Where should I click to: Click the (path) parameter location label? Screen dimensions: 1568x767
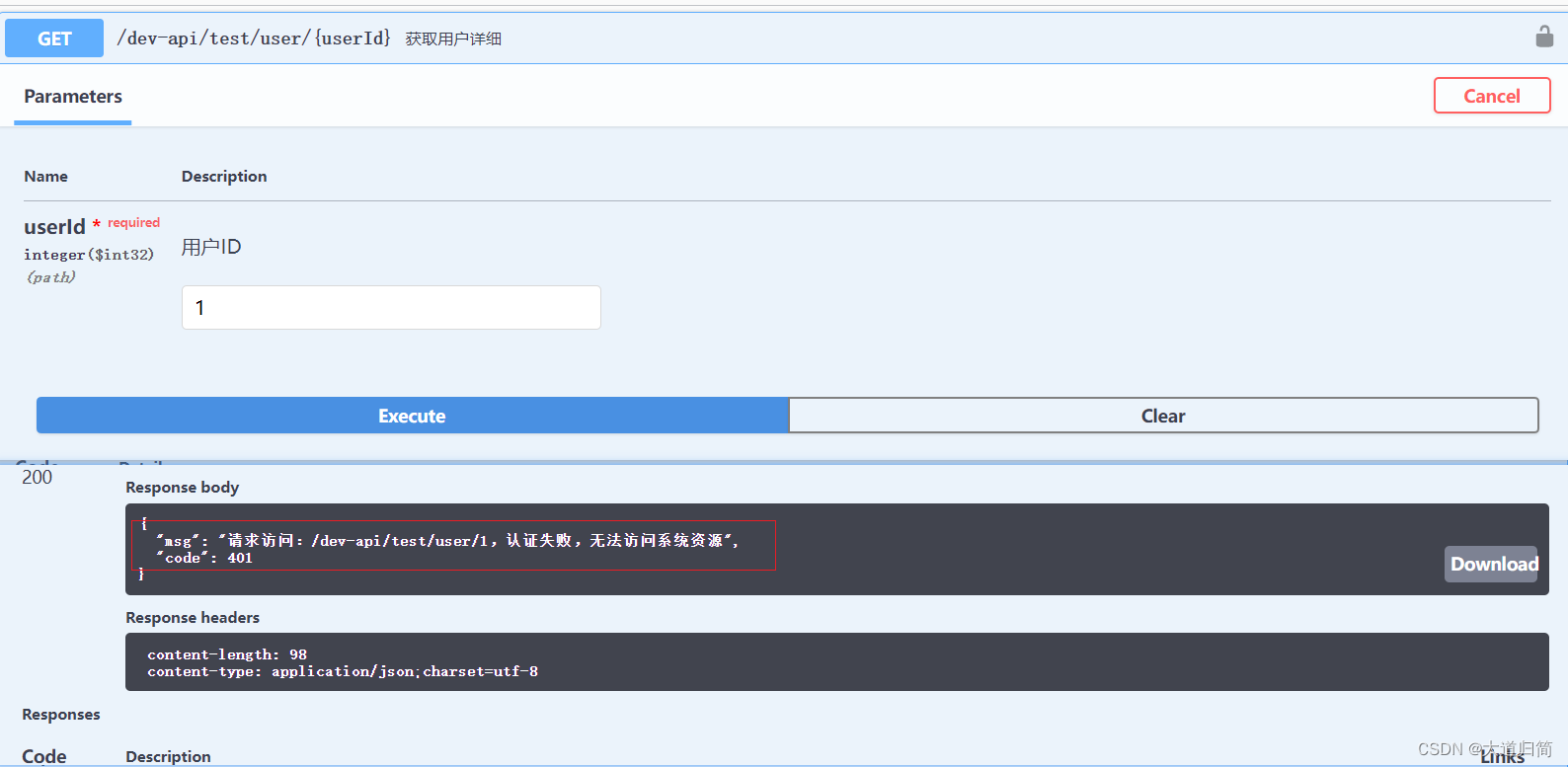coord(51,277)
